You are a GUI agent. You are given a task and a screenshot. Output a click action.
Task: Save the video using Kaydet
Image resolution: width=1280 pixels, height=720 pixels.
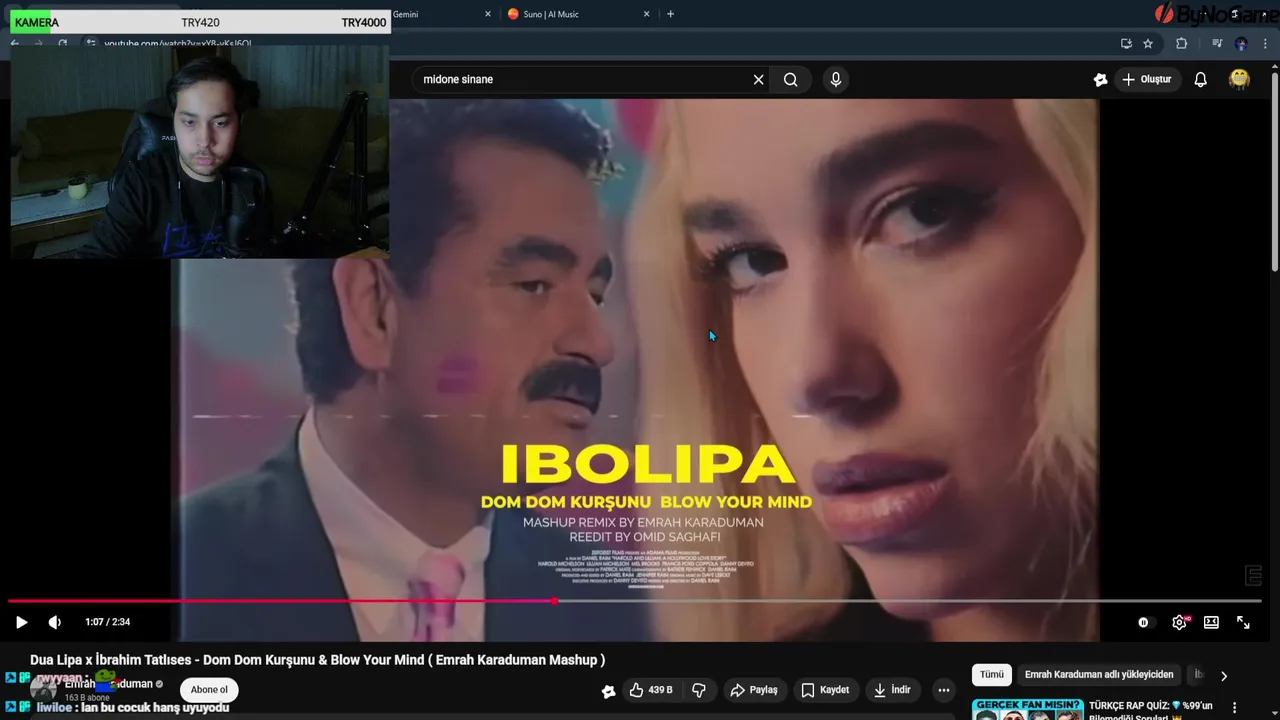(825, 690)
